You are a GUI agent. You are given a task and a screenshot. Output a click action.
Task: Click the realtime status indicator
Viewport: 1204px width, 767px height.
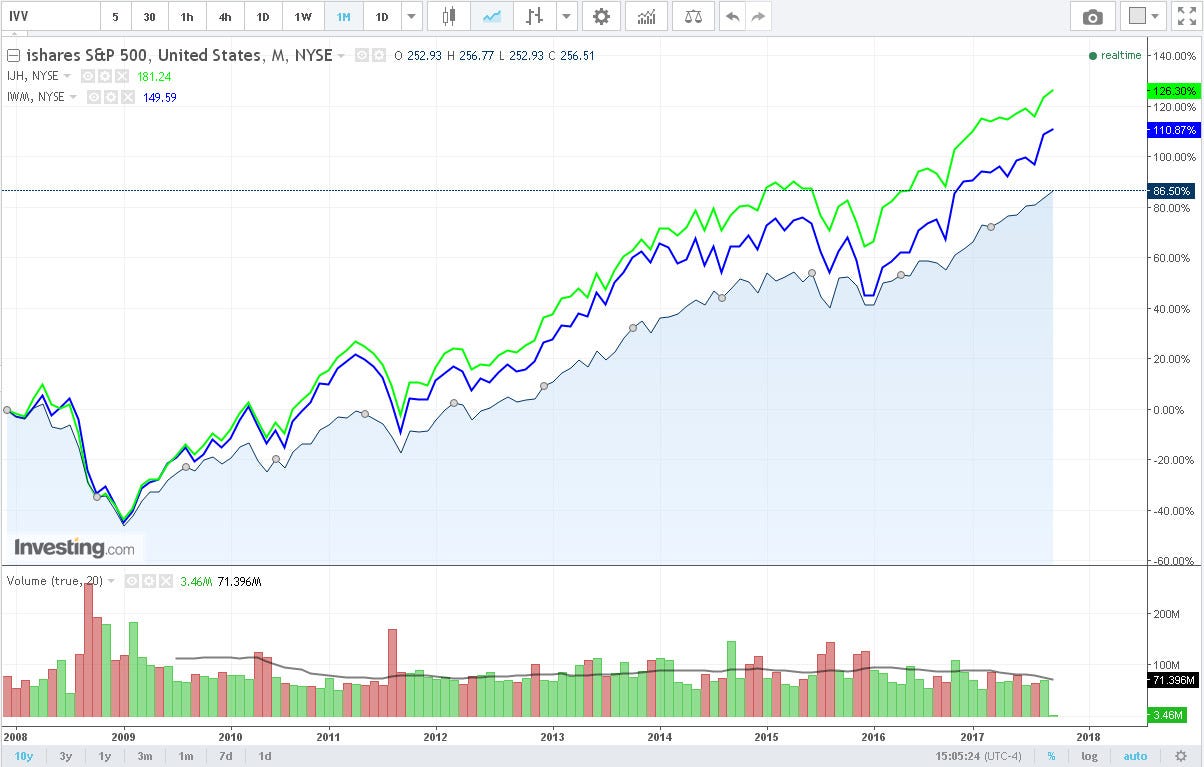click(1115, 55)
